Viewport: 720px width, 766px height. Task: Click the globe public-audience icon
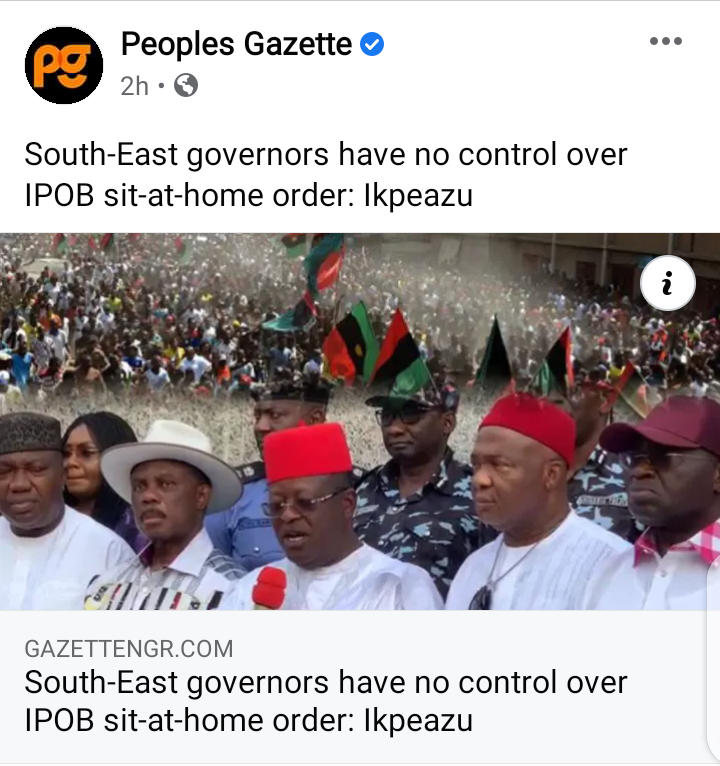click(x=186, y=85)
